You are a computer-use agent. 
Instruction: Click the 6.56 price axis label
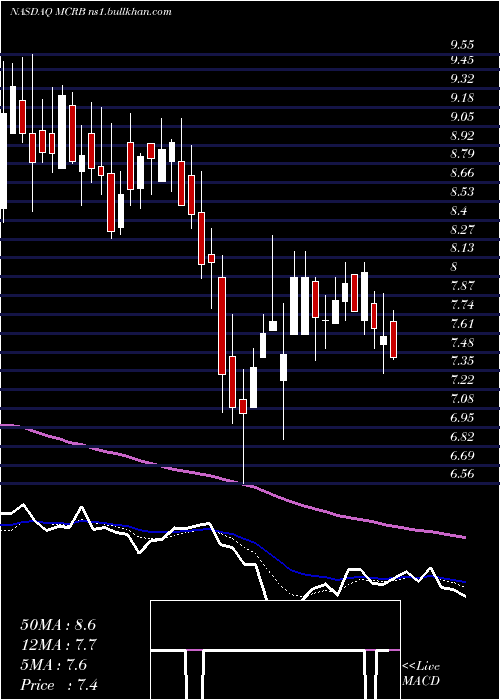(462, 474)
